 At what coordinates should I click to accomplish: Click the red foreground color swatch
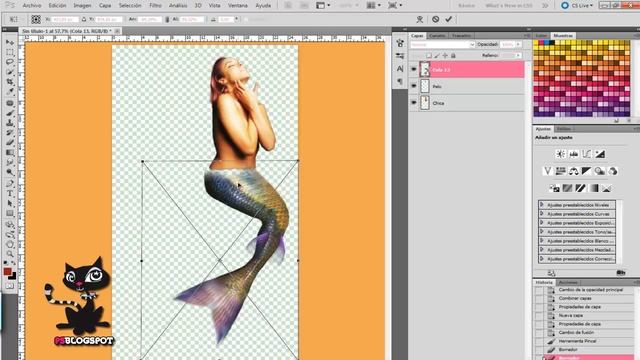click(7, 271)
